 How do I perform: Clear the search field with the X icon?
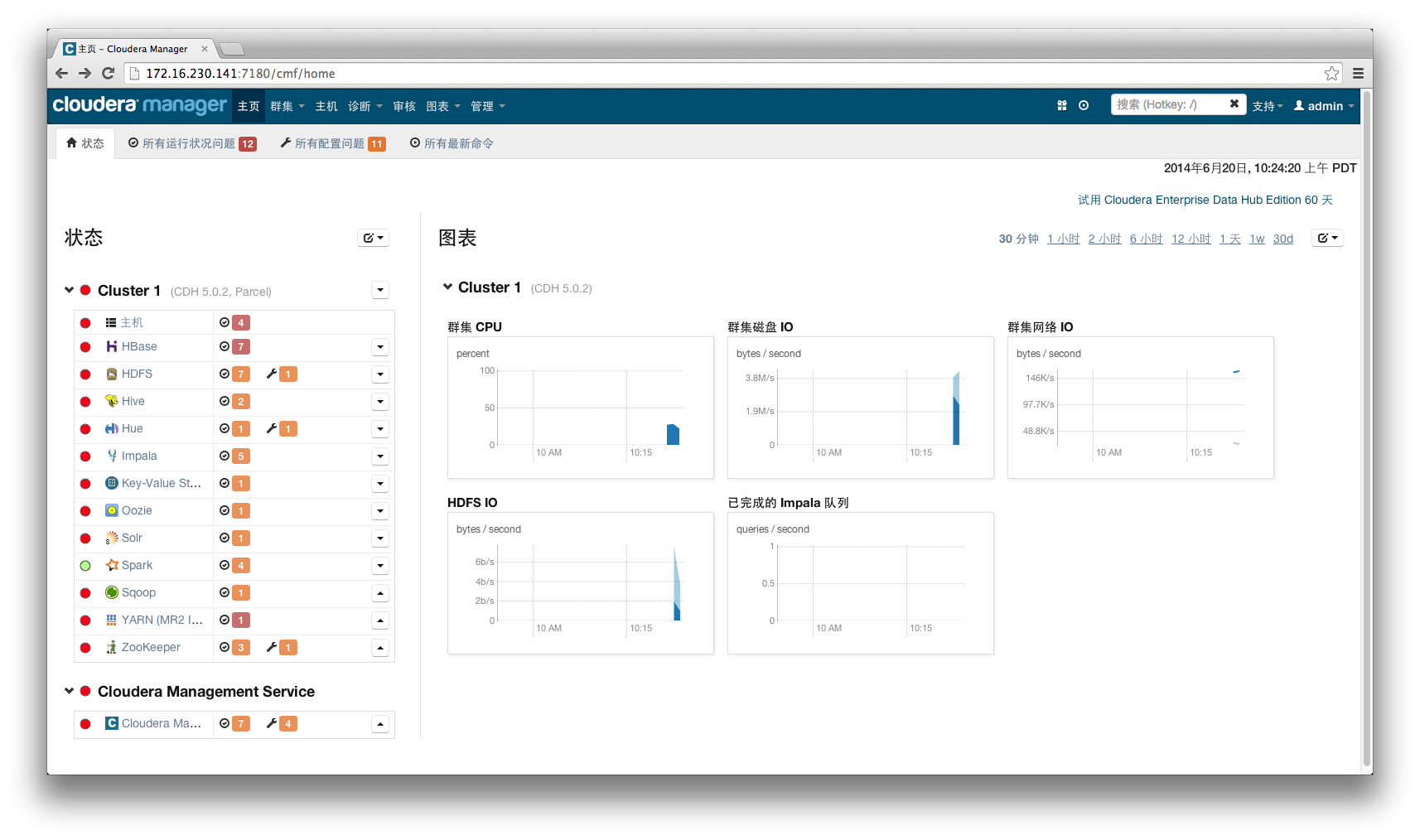[1234, 104]
